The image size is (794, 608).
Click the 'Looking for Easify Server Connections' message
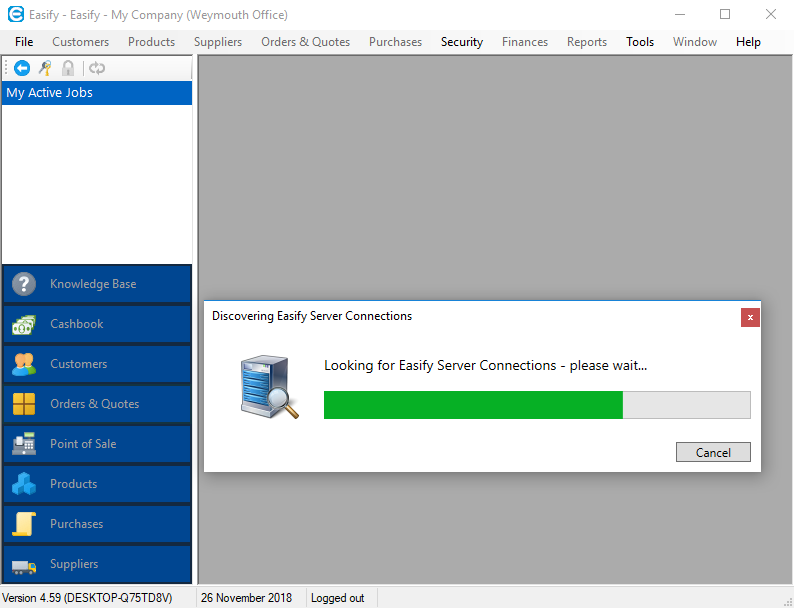pyautogui.click(x=486, y=366)
